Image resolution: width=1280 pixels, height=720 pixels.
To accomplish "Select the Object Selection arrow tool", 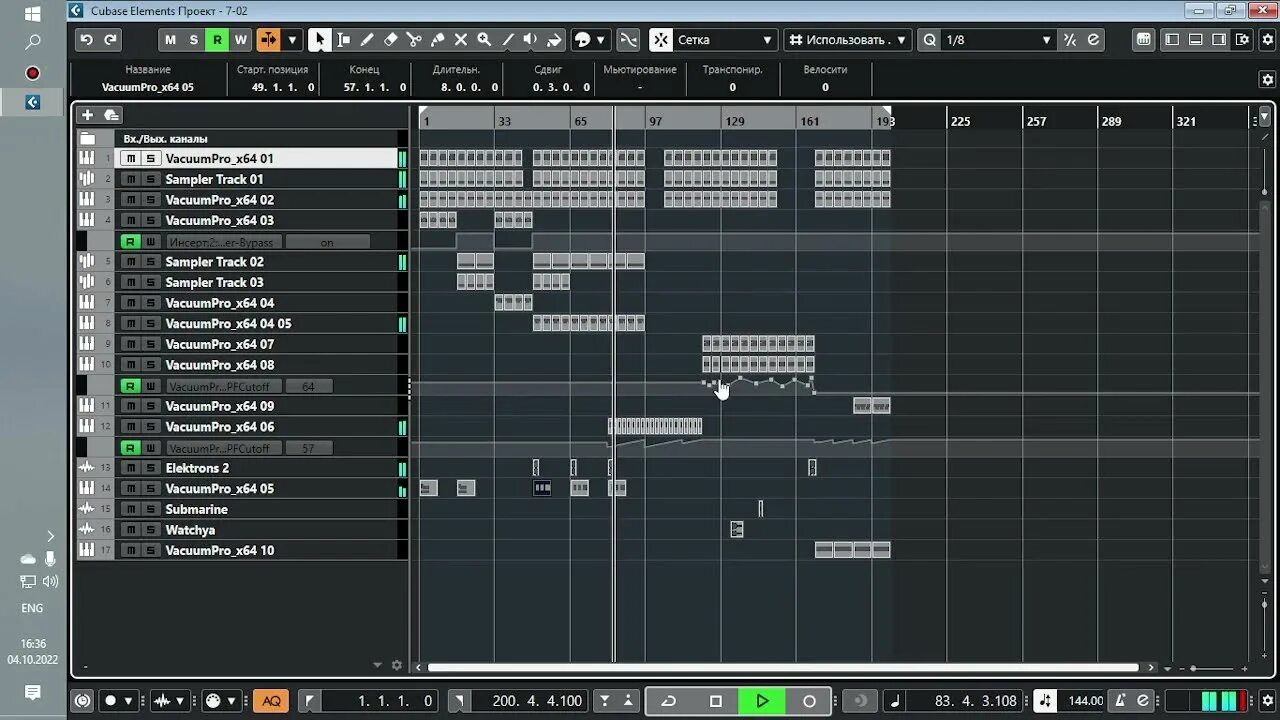I will (319, 40).
